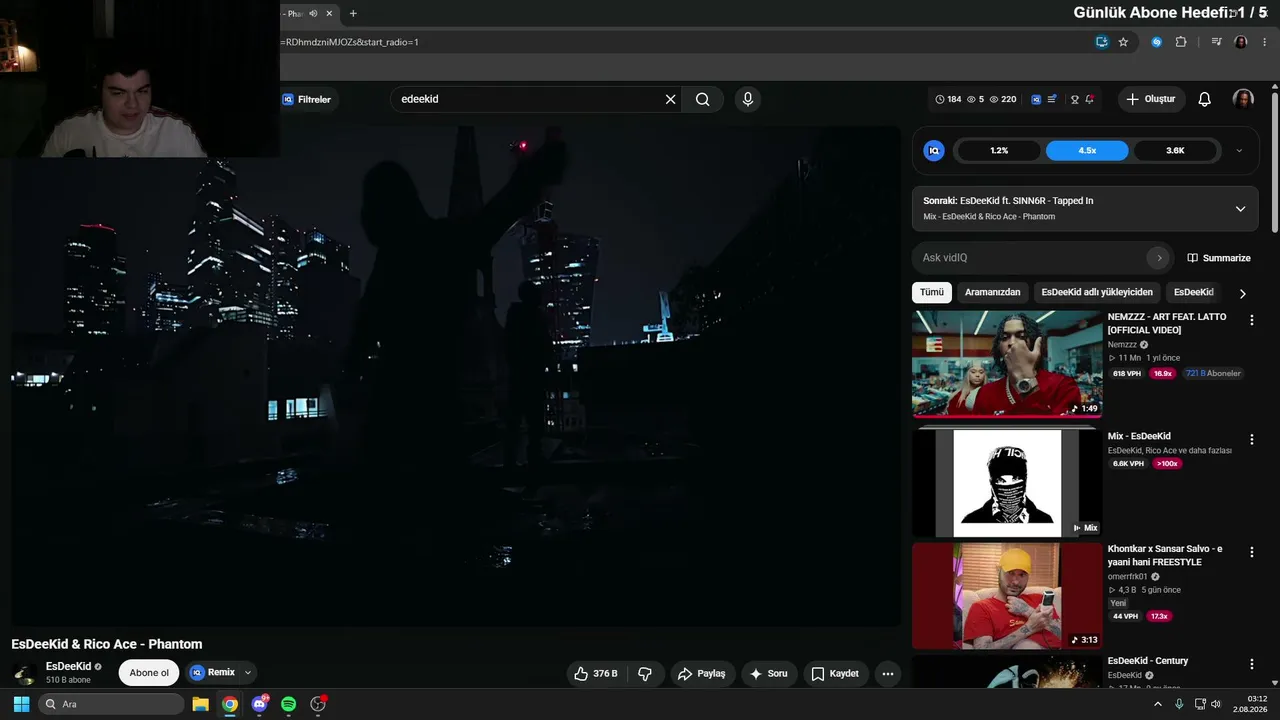The height and width of the screenshot is (720, 1280).
Task: Select the 3.6K vidIQ metric pill
Action: click(1175, 151)
